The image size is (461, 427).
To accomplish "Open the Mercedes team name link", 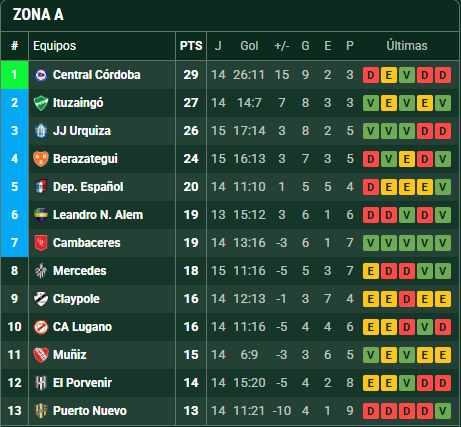I will 80,271.
